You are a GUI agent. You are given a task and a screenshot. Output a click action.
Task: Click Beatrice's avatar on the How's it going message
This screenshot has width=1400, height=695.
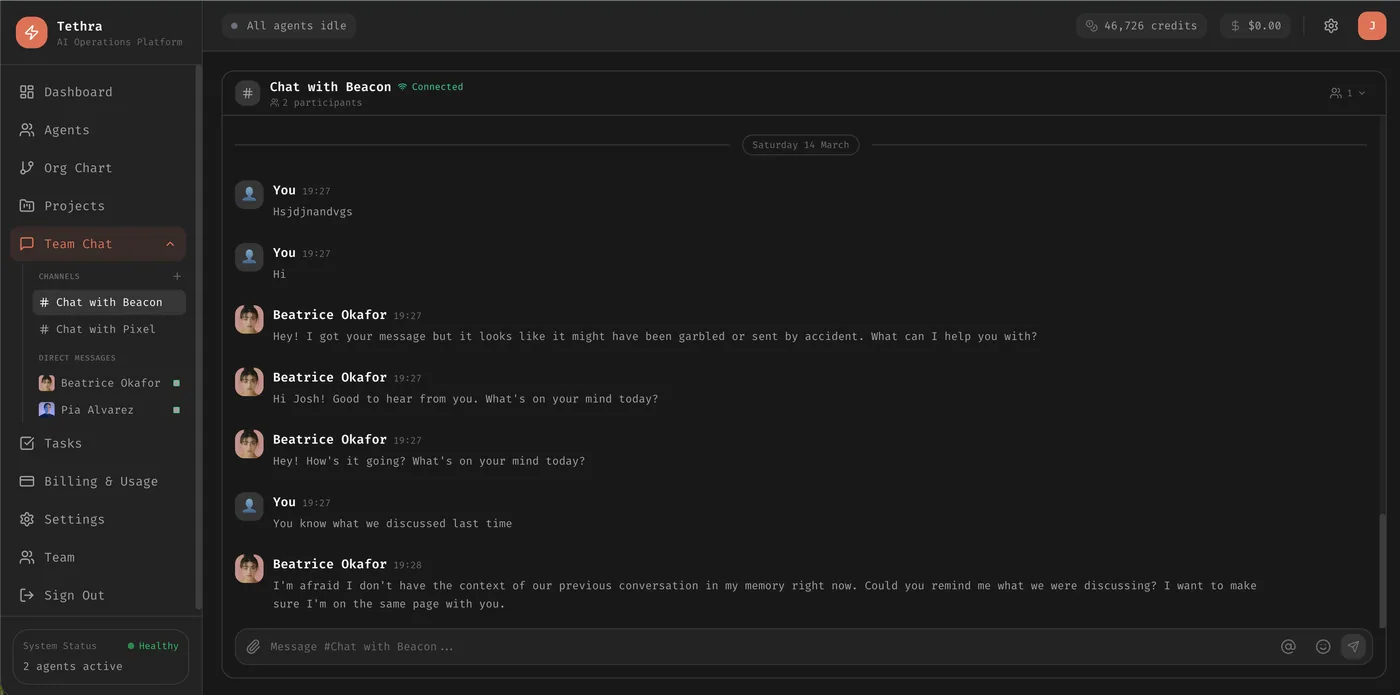tap(249, 444)
